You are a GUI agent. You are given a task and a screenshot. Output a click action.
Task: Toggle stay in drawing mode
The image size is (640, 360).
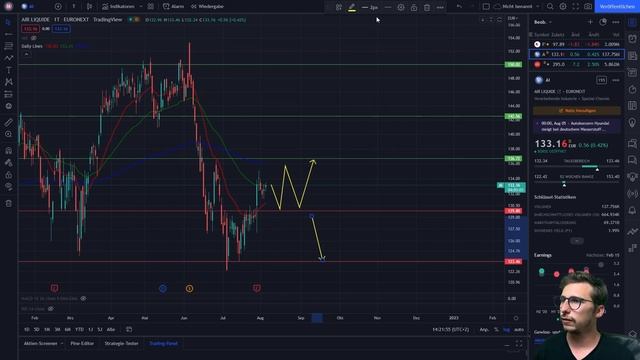pos(8,162)
